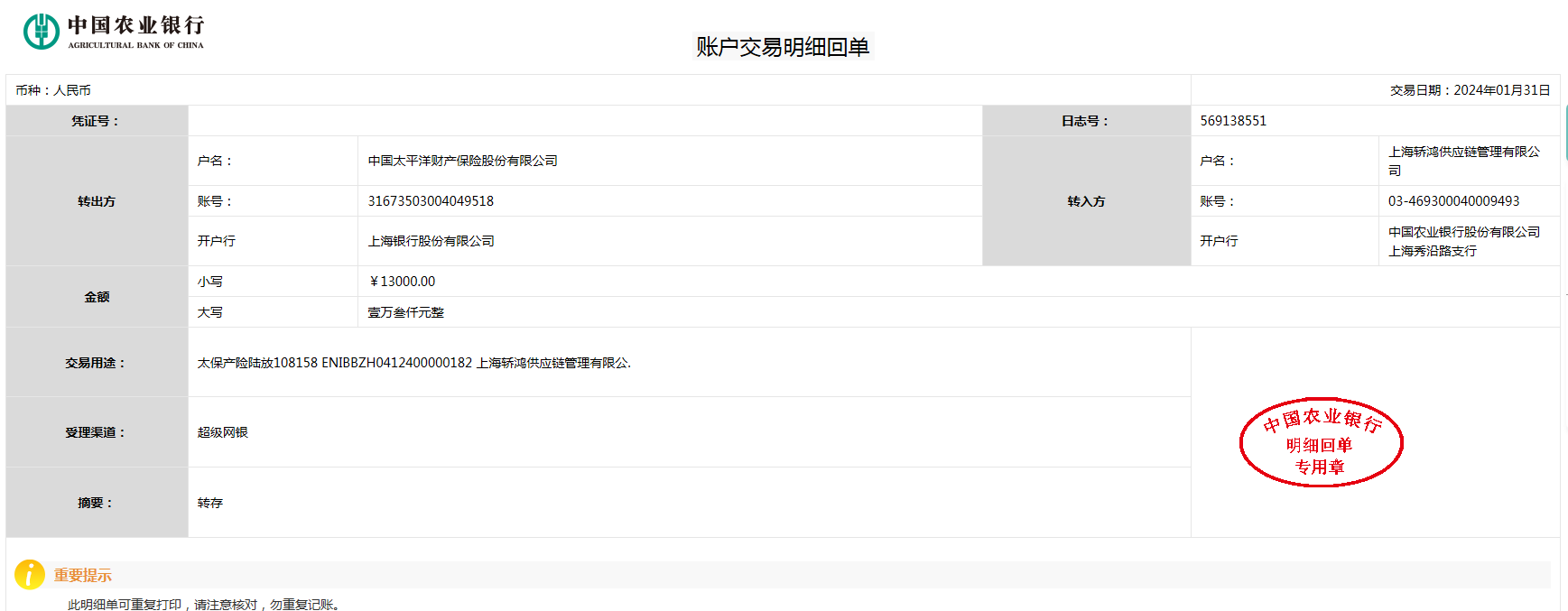
Task: Click the payee name 上海轿鸿供应链管理有限公司
Action: (1463, 161)
